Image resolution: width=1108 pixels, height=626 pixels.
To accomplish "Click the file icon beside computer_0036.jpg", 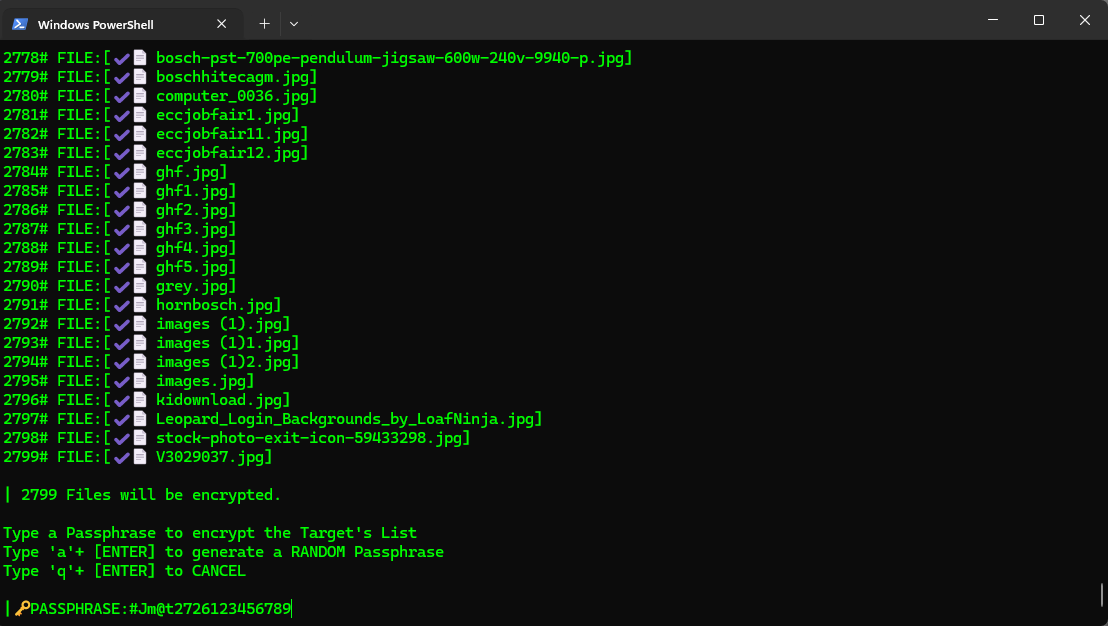I will click(x=140, y=95).
